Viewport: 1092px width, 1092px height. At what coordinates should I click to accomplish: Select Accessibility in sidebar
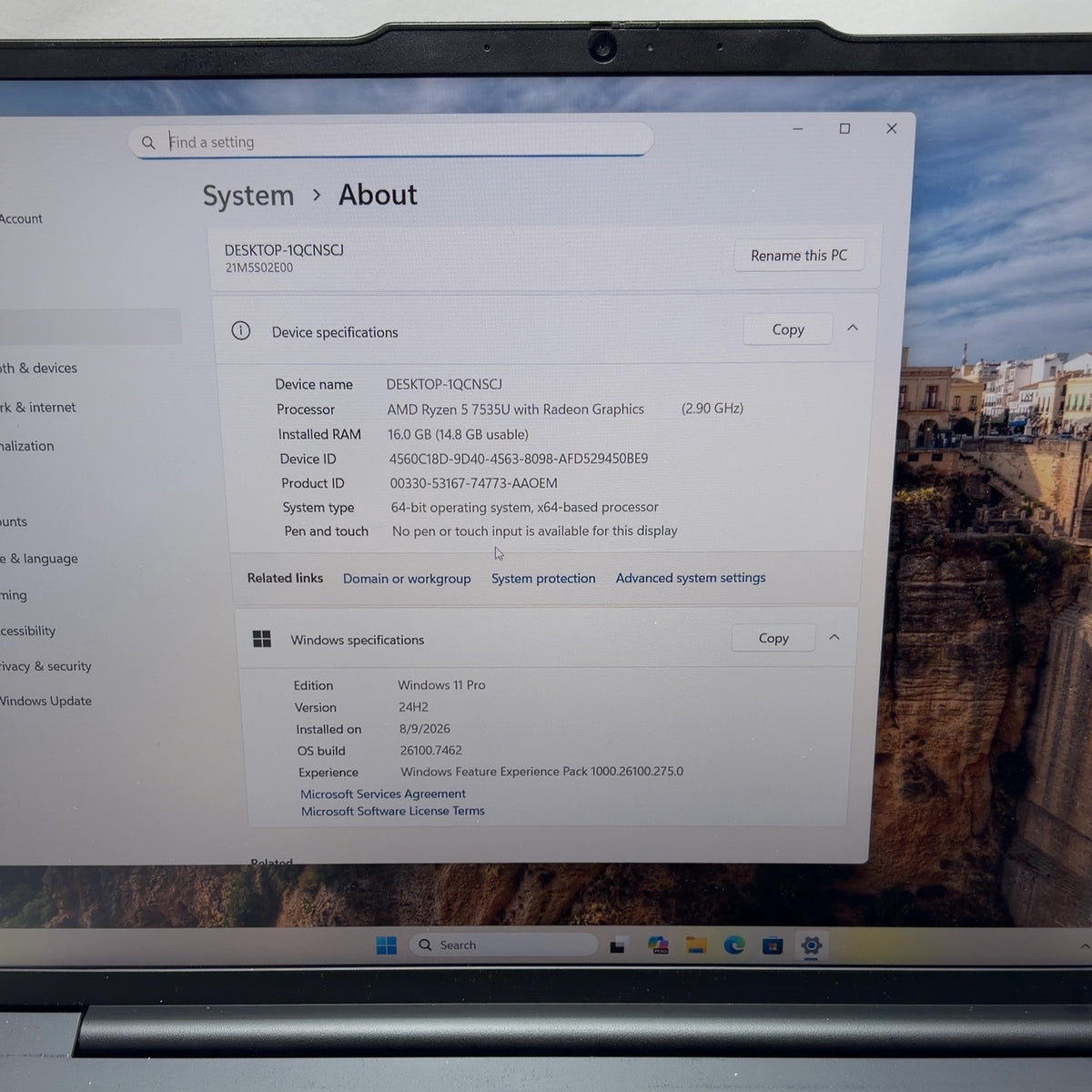(28, 631)
